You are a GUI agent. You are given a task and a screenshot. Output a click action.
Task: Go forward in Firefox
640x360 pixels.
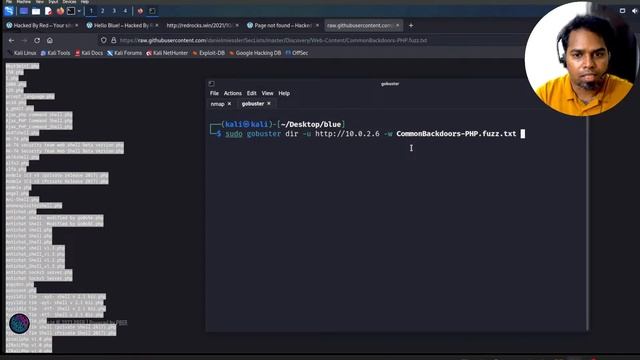[24, 40]
